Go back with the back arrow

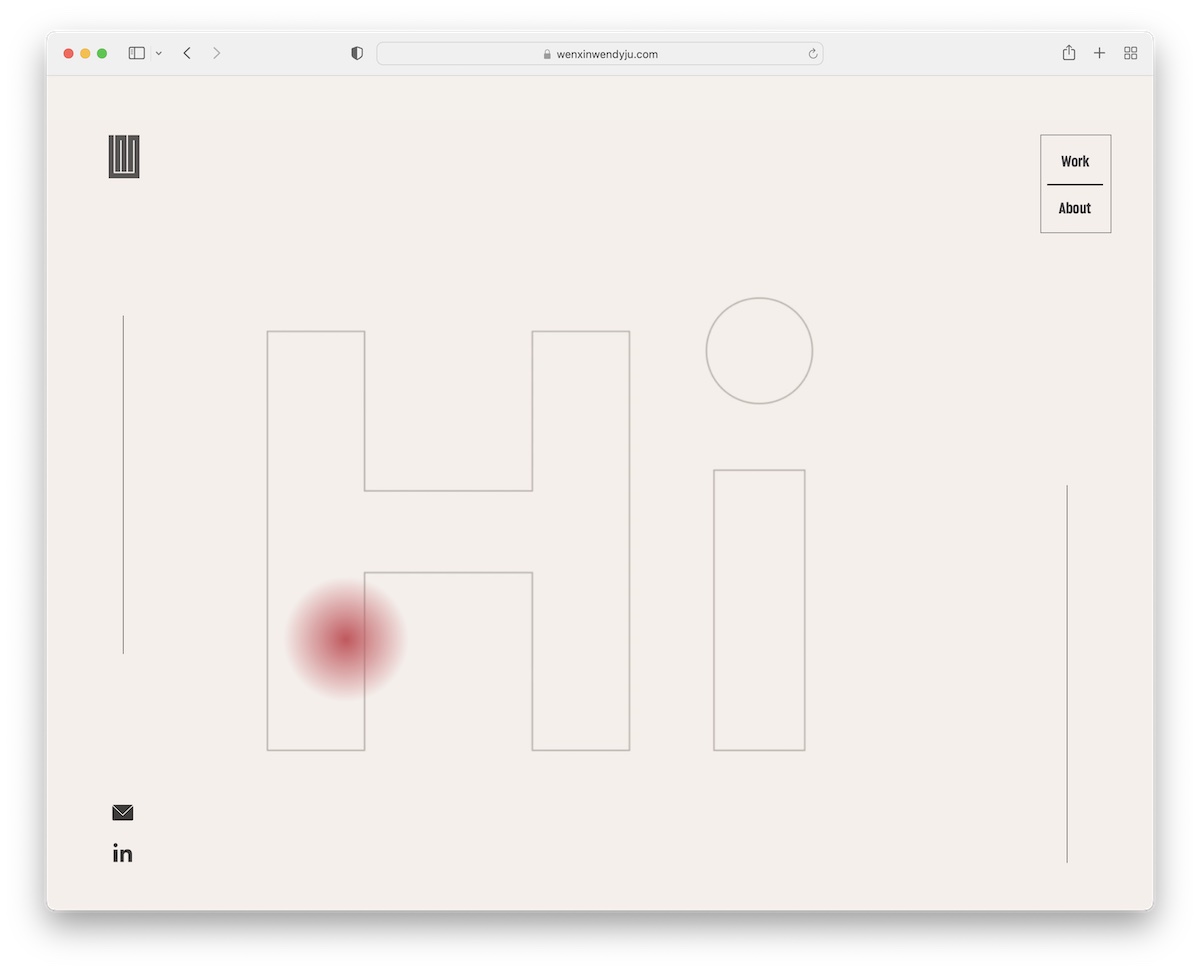coord(187,53)
